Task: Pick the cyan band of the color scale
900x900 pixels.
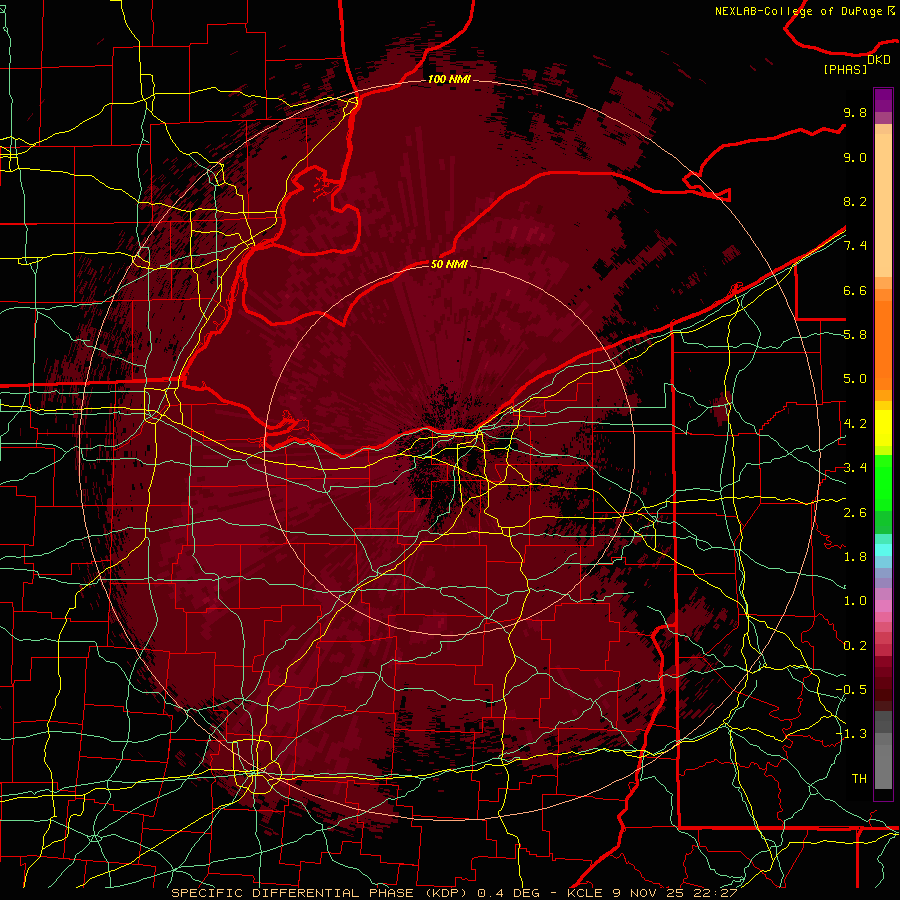Action: click(883, 550)
